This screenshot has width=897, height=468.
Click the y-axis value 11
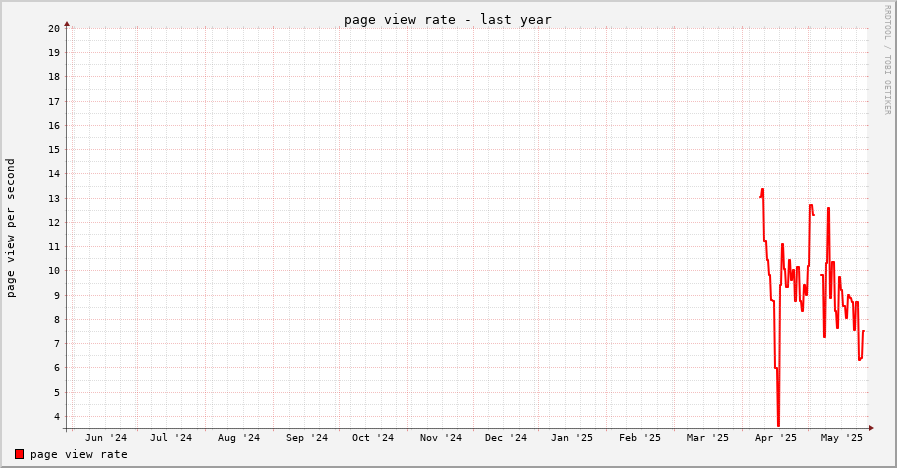pyautogui.click(x=54, y=247)
